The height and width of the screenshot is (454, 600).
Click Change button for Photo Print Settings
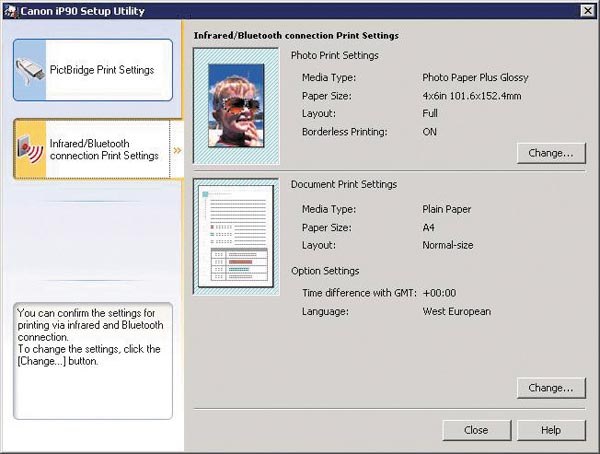[551, 153]
